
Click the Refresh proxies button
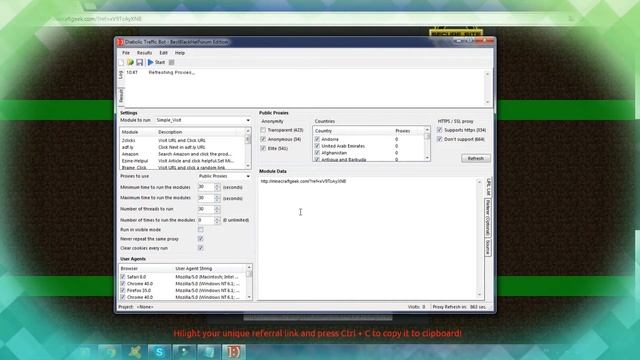coord(476,158)
